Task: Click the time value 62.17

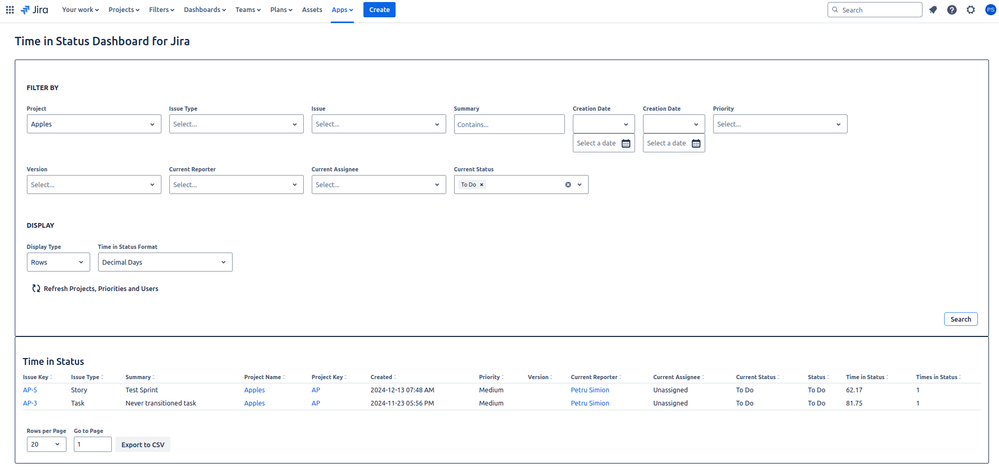Action: (854, 390)
